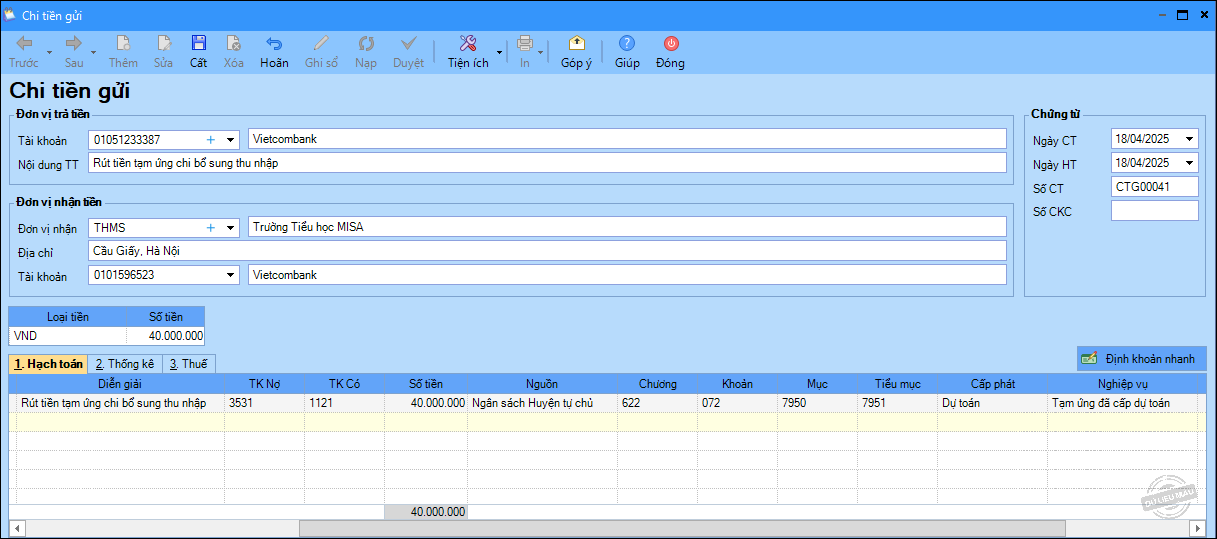
Task: Click the Số tiền cell 40.000.000 under Loại tiền
Action: coord(166,336)
